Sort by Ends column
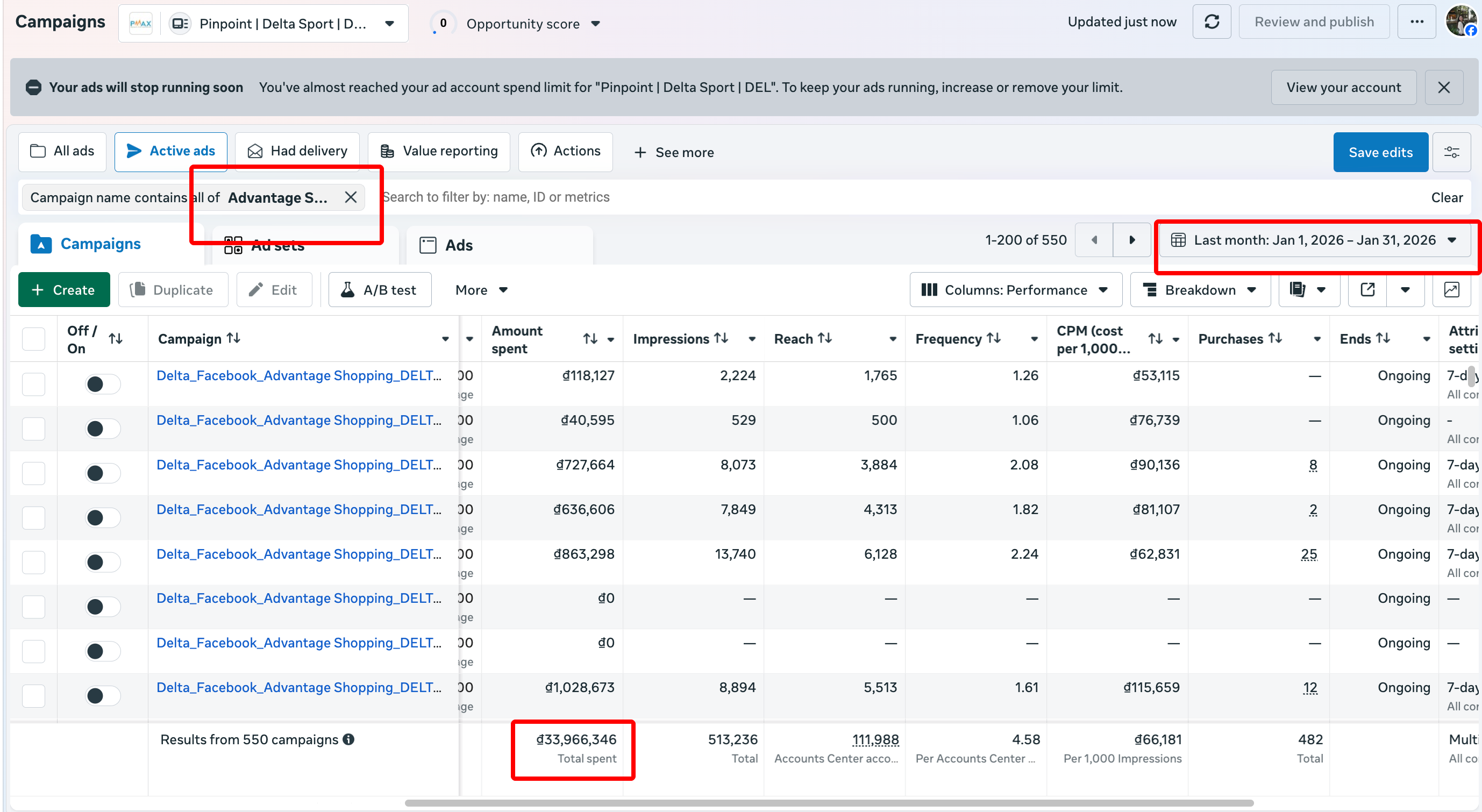 [x=1383, y=338]
